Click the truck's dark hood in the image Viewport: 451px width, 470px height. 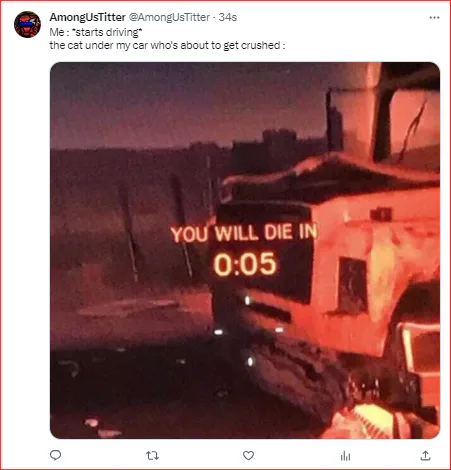(x=330, y=177)
